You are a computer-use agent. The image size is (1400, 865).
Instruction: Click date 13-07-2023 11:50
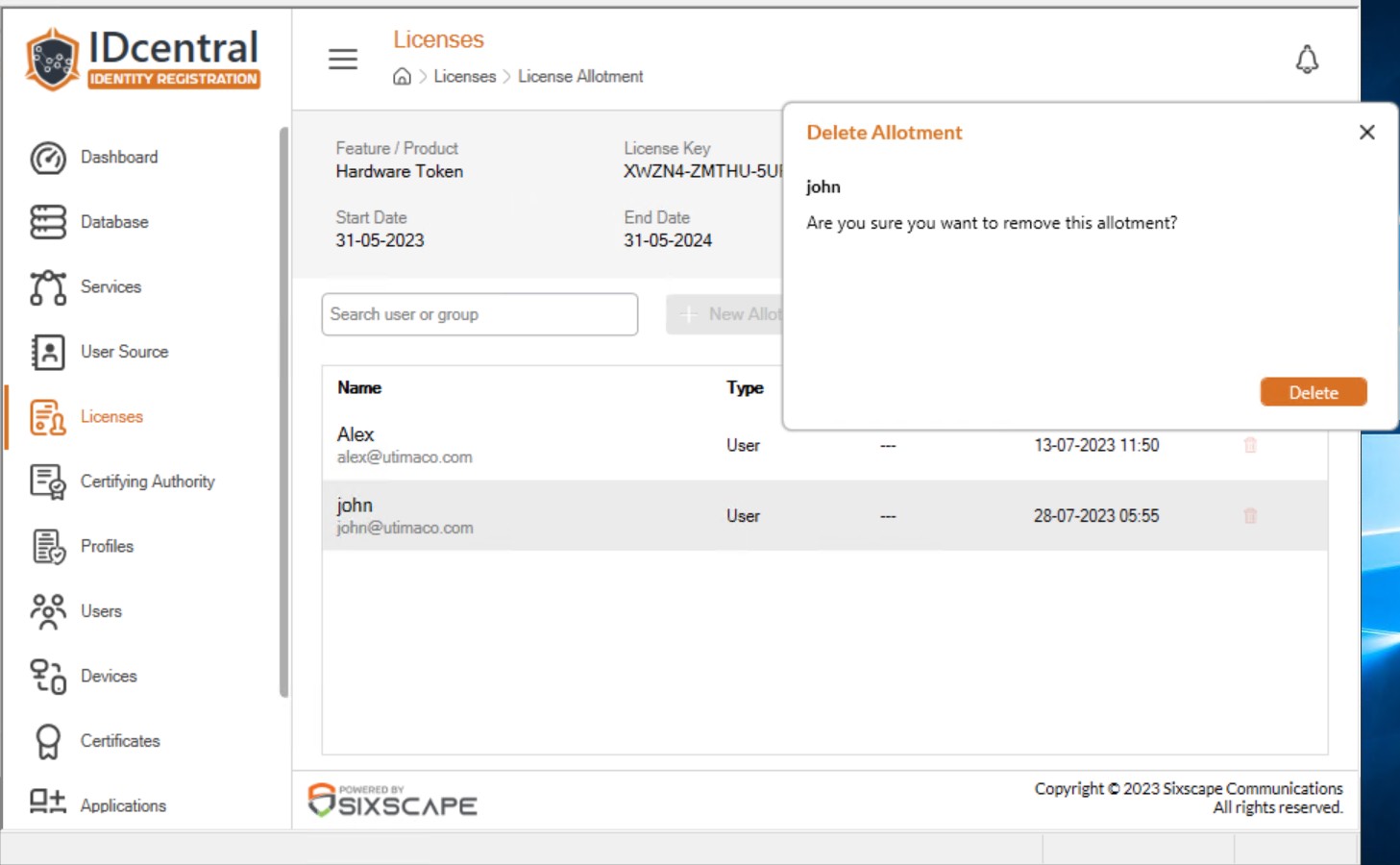pos(1096,446)
